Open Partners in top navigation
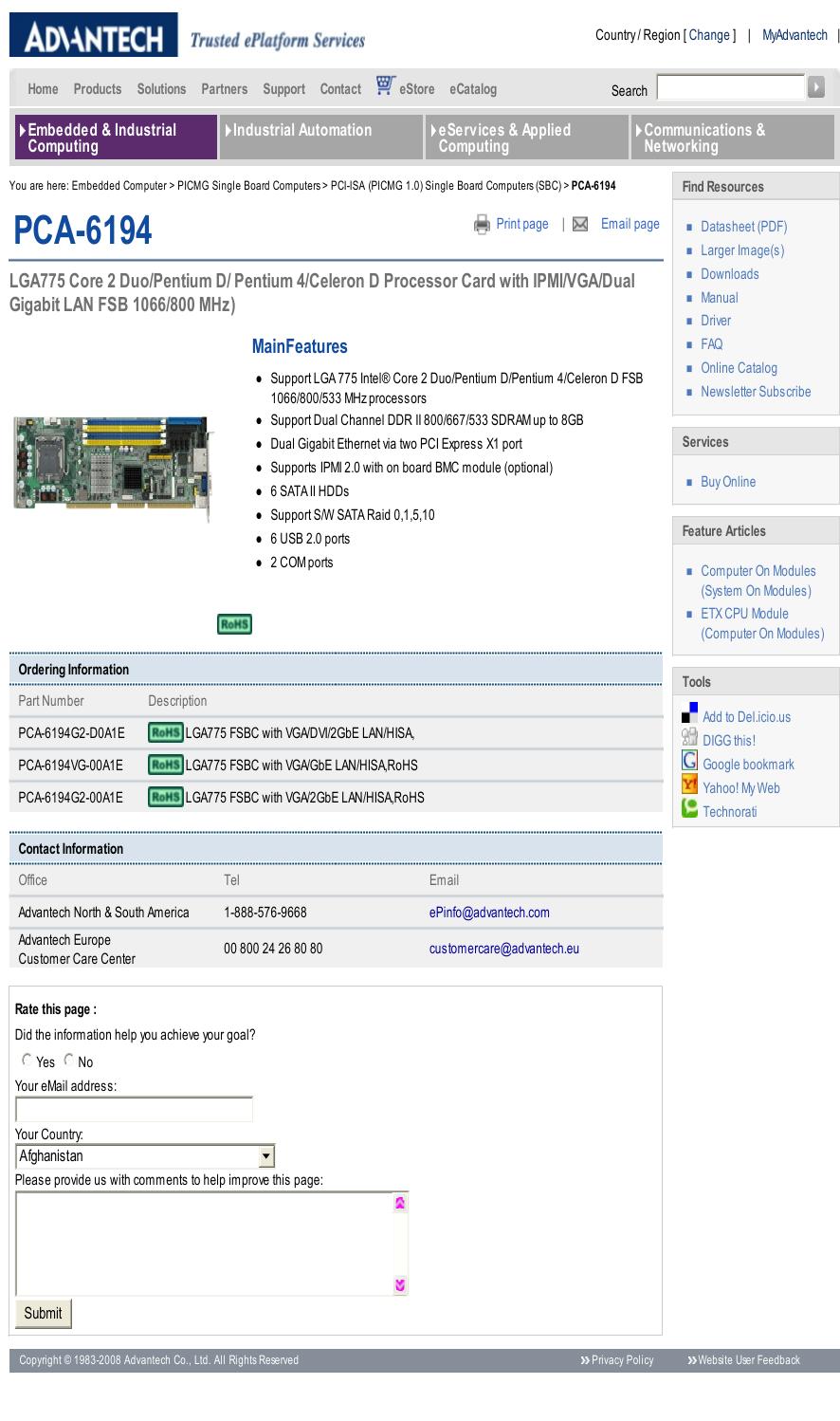This screenshot has height=1421, width=840. pos(224,89)
